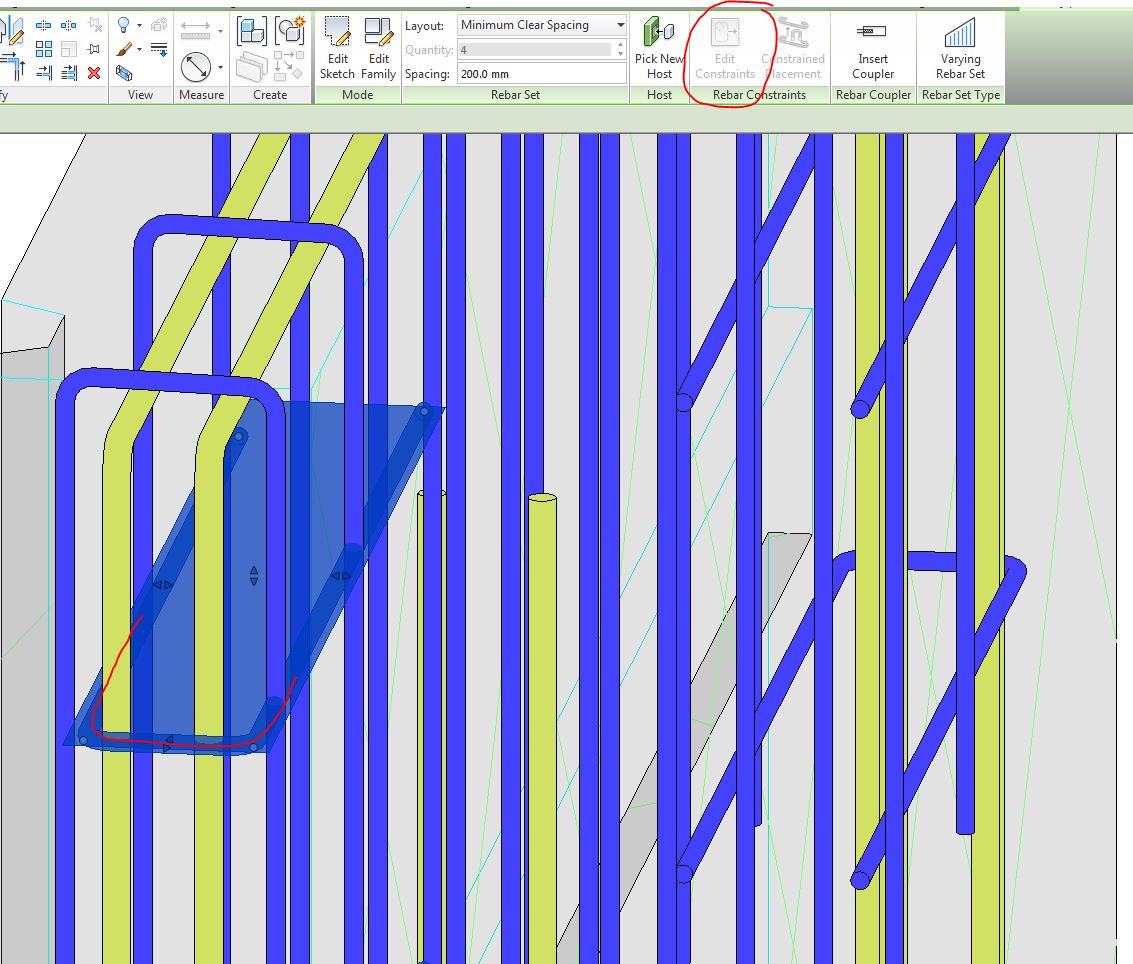Open the lightbulb dropdown arrow
Viewport: 1133px width, 964px height.
(x=138, y=25)
